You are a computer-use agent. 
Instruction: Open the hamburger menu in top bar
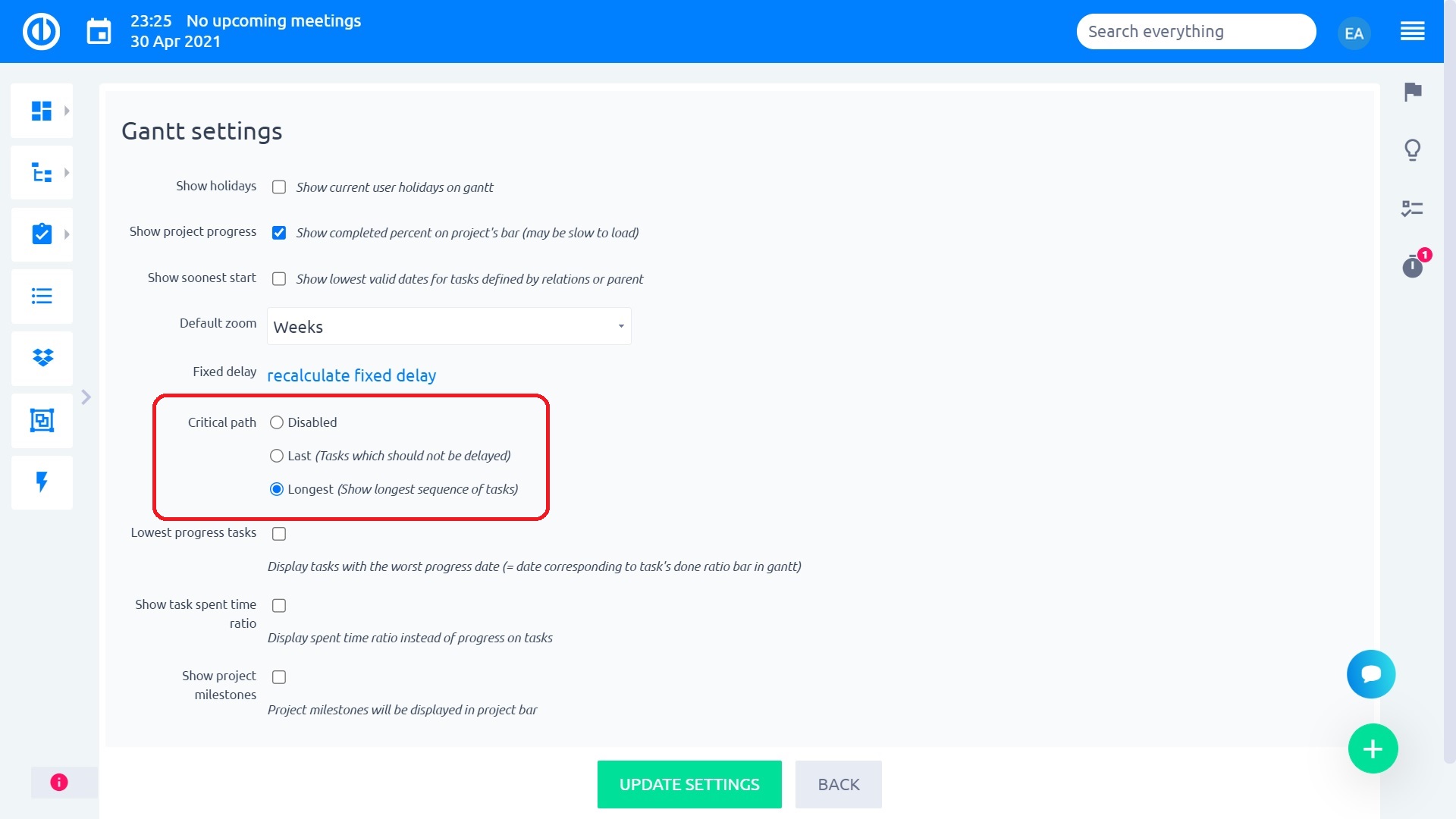tap(1412, 32)
